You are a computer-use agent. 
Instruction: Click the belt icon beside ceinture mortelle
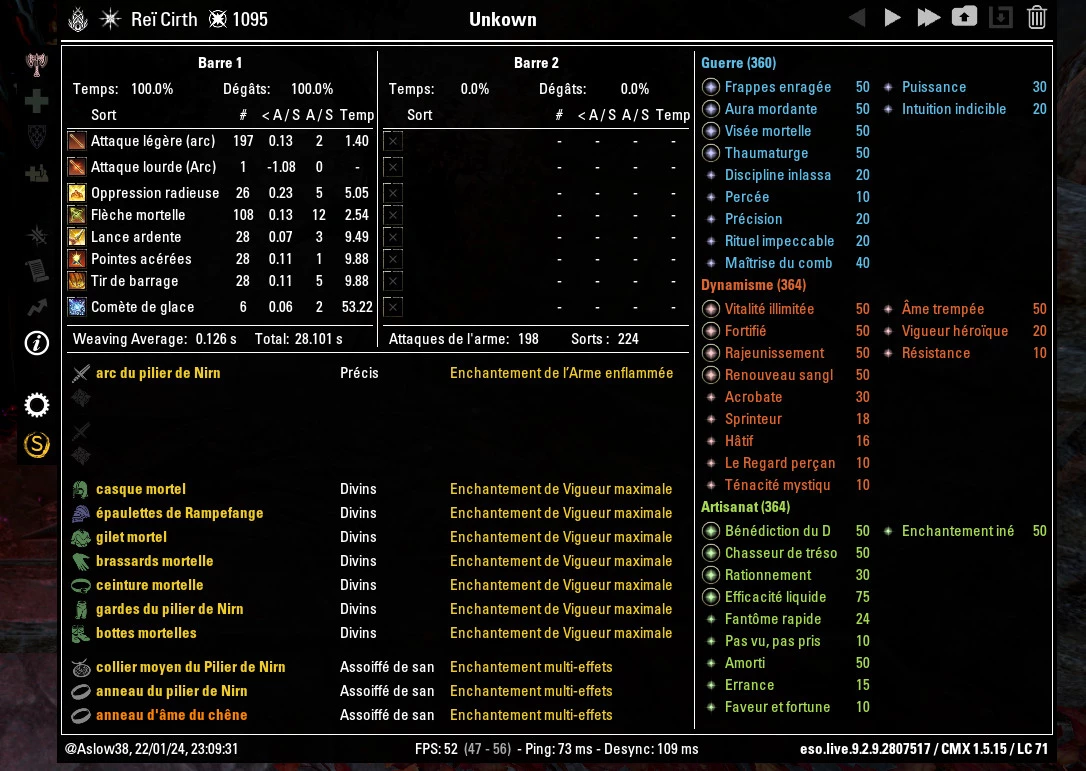pos(81,585)
